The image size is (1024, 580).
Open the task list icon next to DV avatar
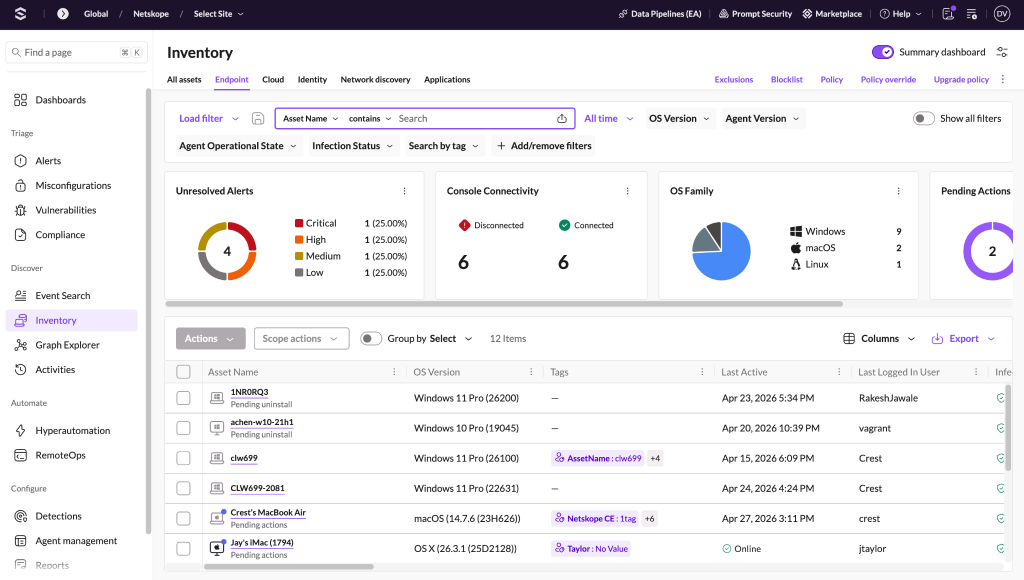click(972, 14)
